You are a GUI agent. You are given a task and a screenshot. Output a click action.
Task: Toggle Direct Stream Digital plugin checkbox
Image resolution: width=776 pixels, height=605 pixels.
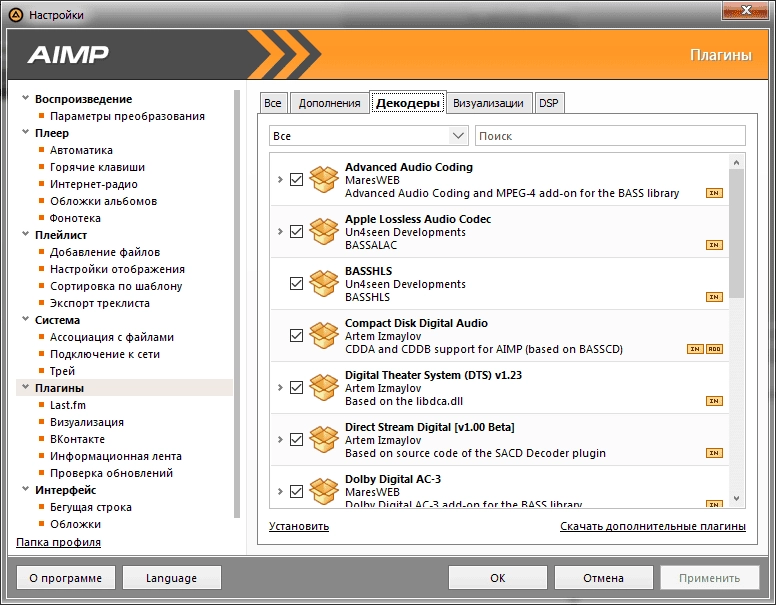[296, 439]
